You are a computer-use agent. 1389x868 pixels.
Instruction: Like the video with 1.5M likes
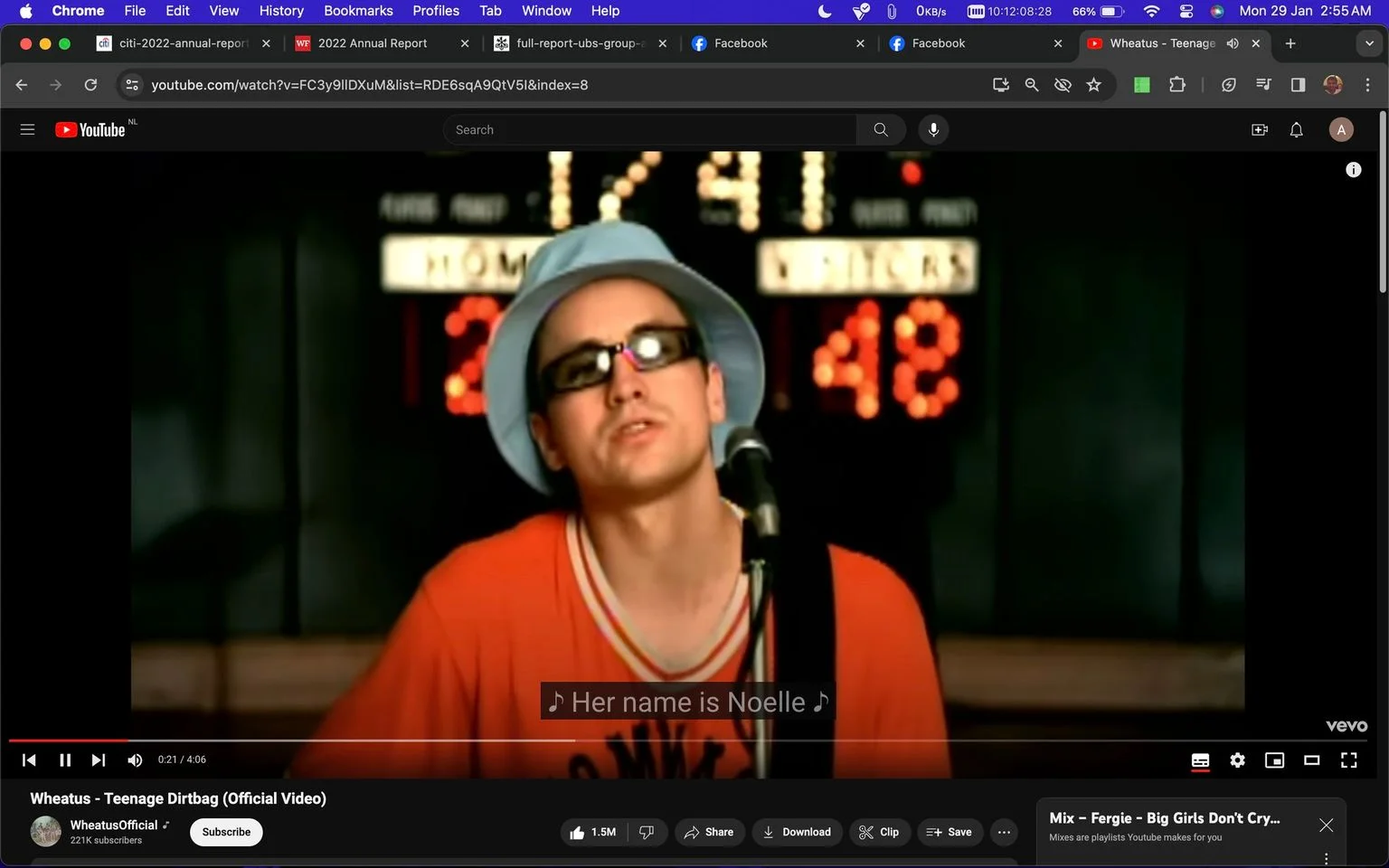click(x=593, y=832)
